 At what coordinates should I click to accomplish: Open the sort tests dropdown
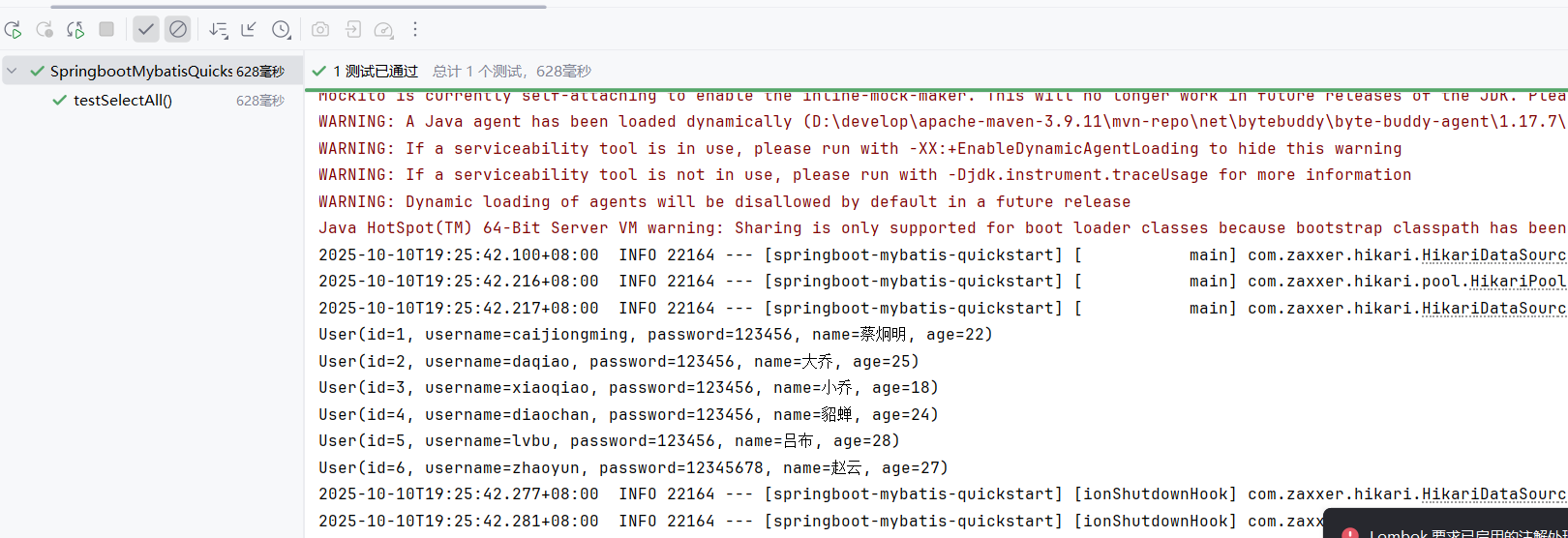tap(219, 30)
